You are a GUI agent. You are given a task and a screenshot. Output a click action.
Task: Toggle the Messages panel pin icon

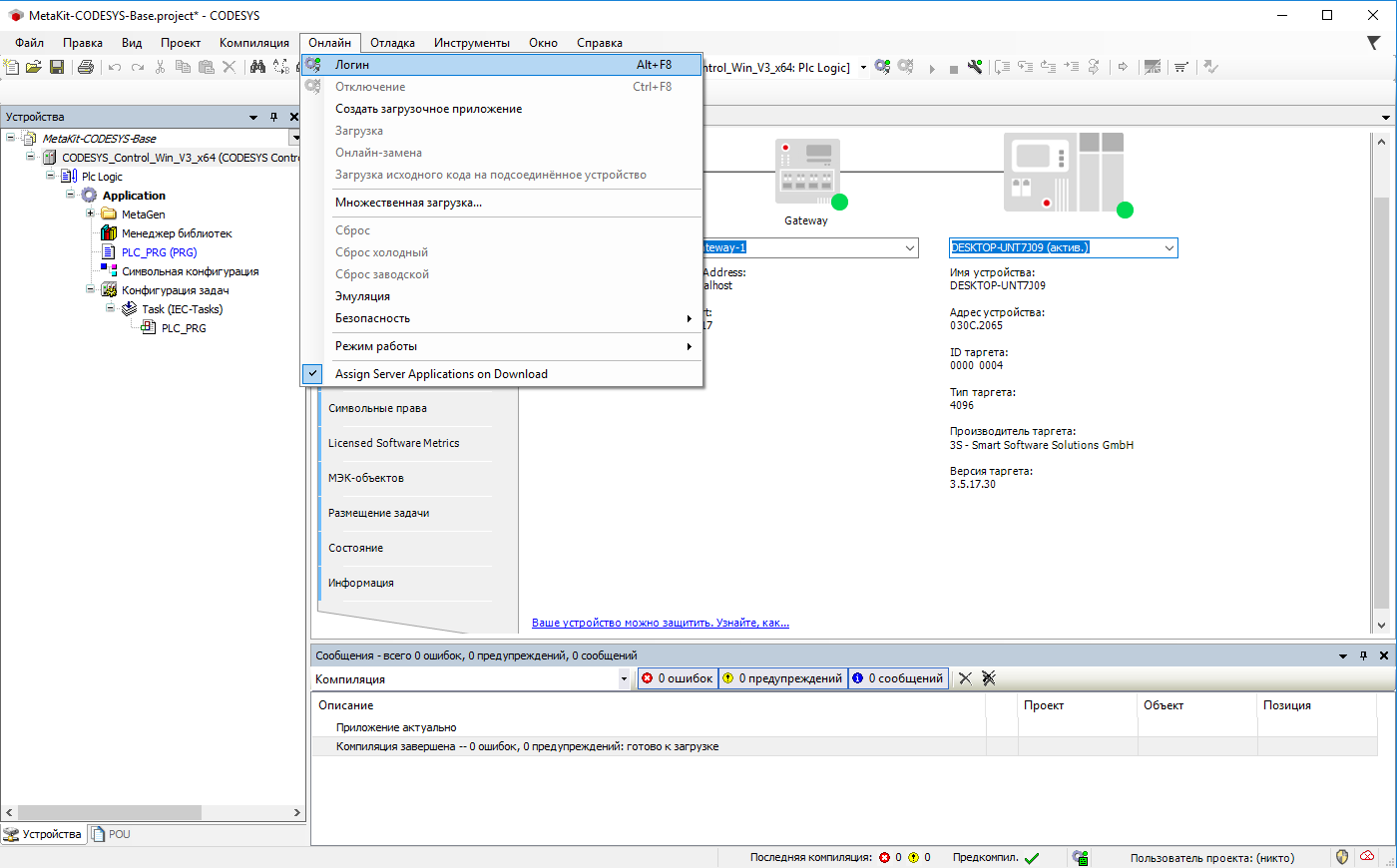[1363, 655]
